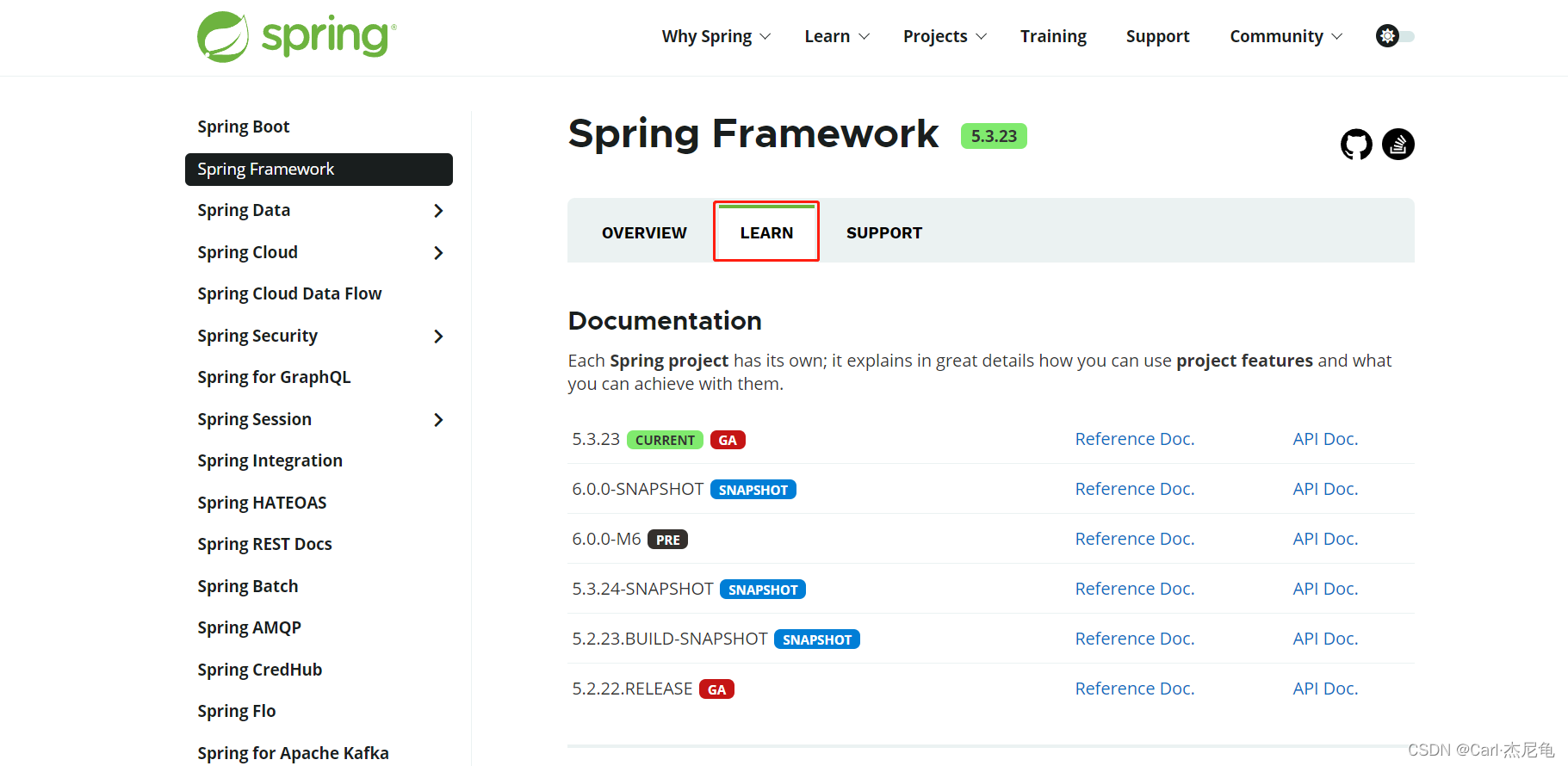The width and height of the screenshot is (1568, 766).
Task: Open API Doc. for 5.2.23.BUILD-SNAPSHOT
Action: [x=1325, y=639]
